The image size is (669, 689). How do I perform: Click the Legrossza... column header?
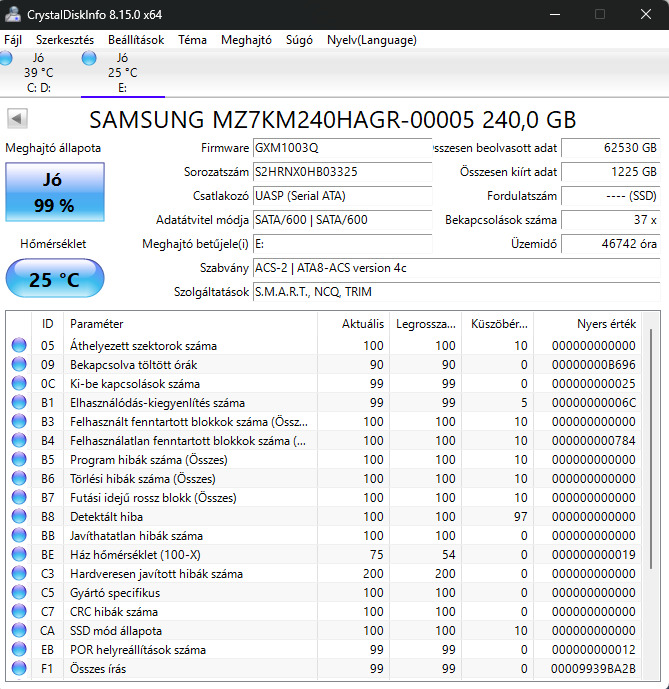(x=425, y=324)
